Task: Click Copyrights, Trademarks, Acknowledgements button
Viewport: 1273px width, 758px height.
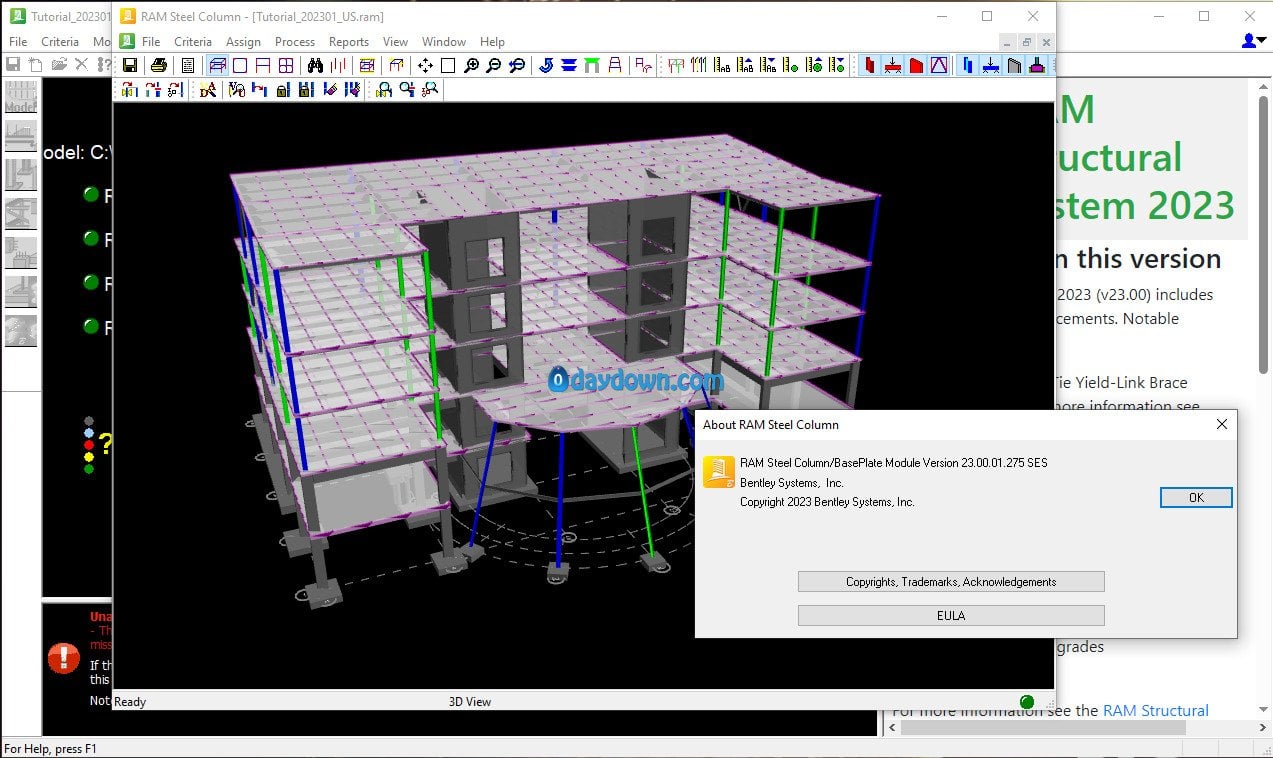Action: tap(951, 582)
